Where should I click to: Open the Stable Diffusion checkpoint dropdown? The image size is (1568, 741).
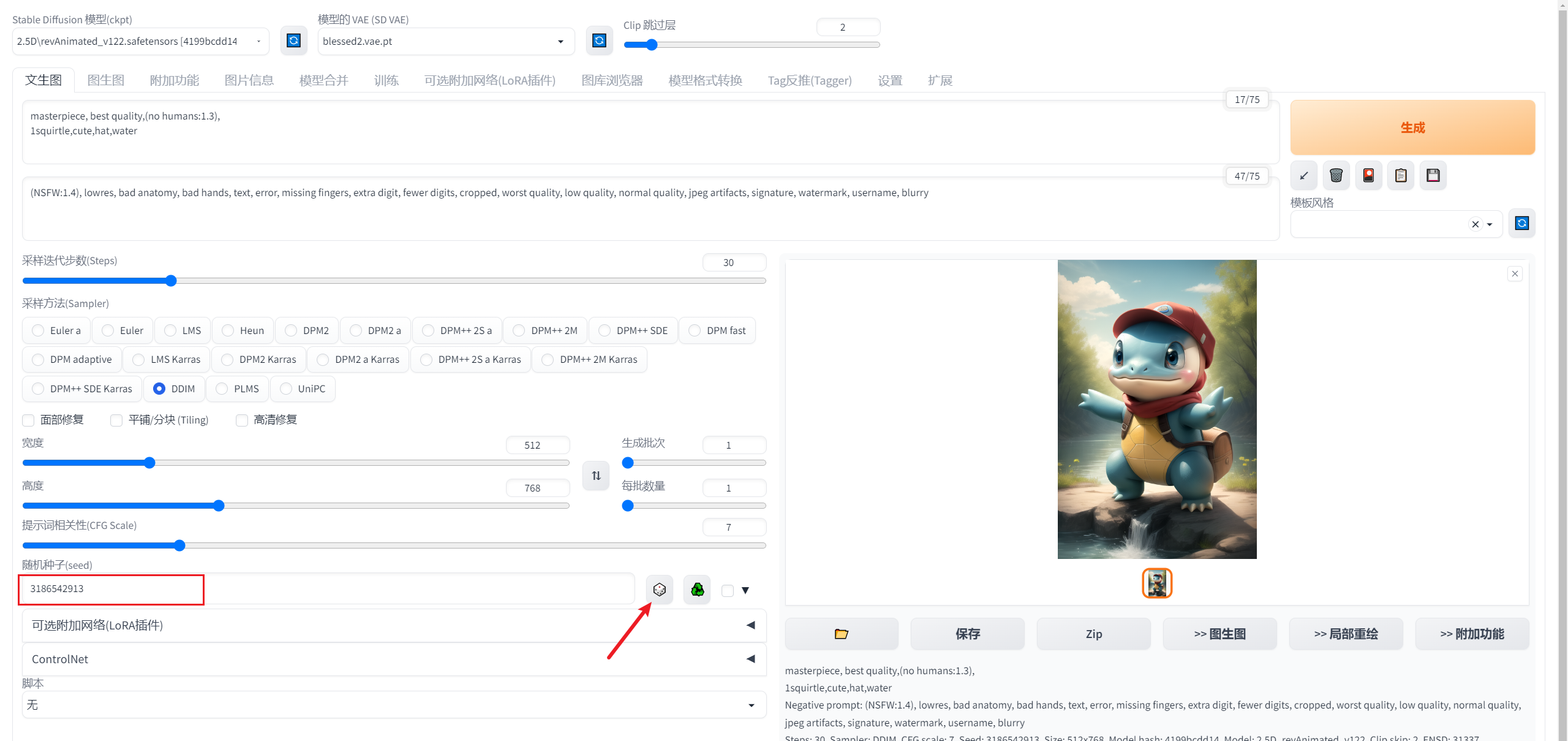point(140,41)
